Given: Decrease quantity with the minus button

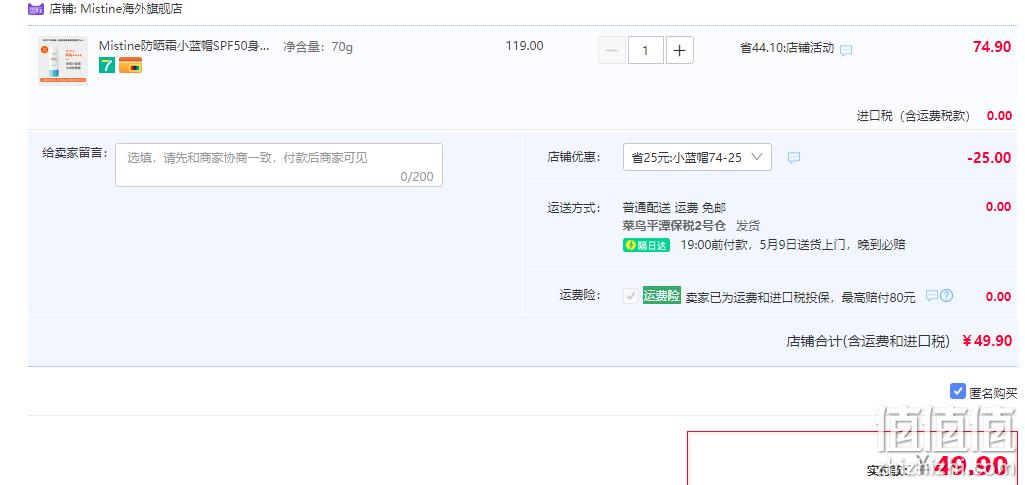Looking at the screenshot, I should tap(612, 50).
